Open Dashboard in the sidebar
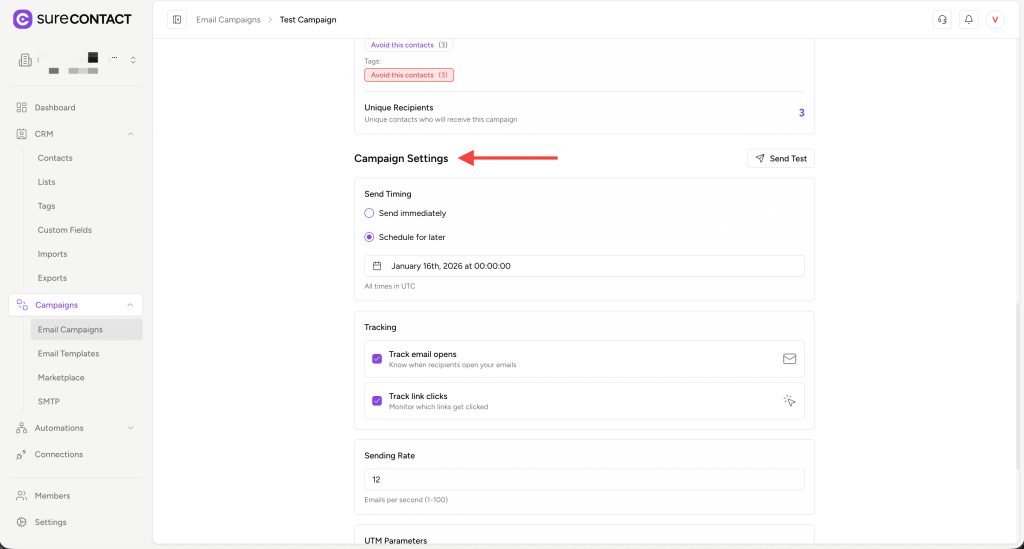 click(55, 108)
